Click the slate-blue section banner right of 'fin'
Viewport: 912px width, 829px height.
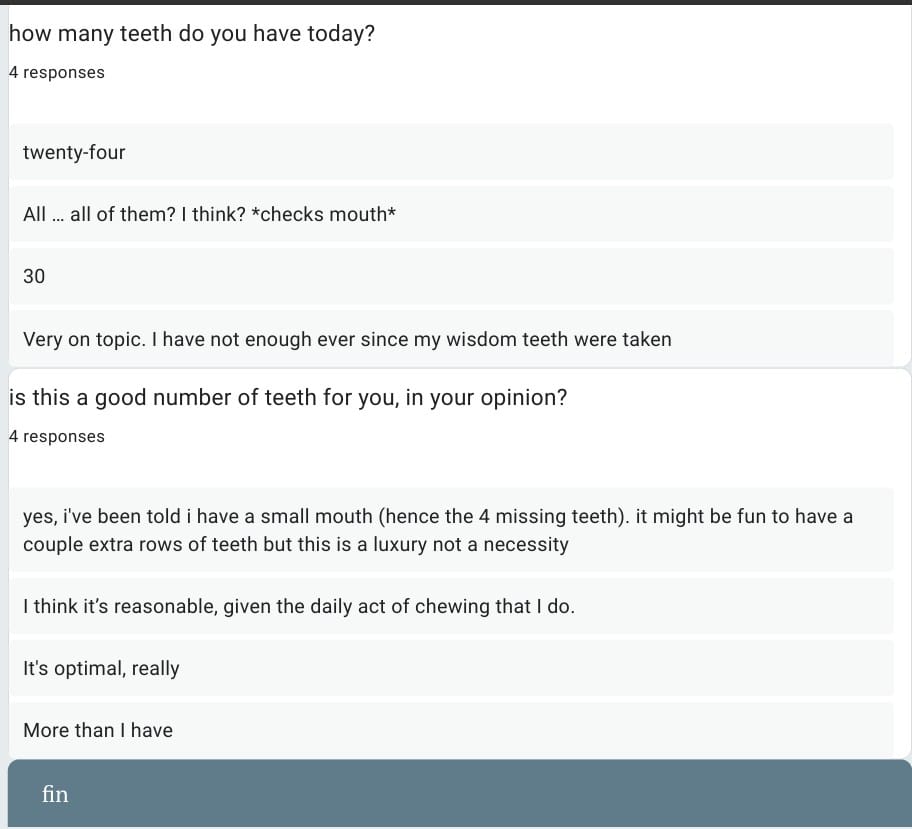pos(500,794)
